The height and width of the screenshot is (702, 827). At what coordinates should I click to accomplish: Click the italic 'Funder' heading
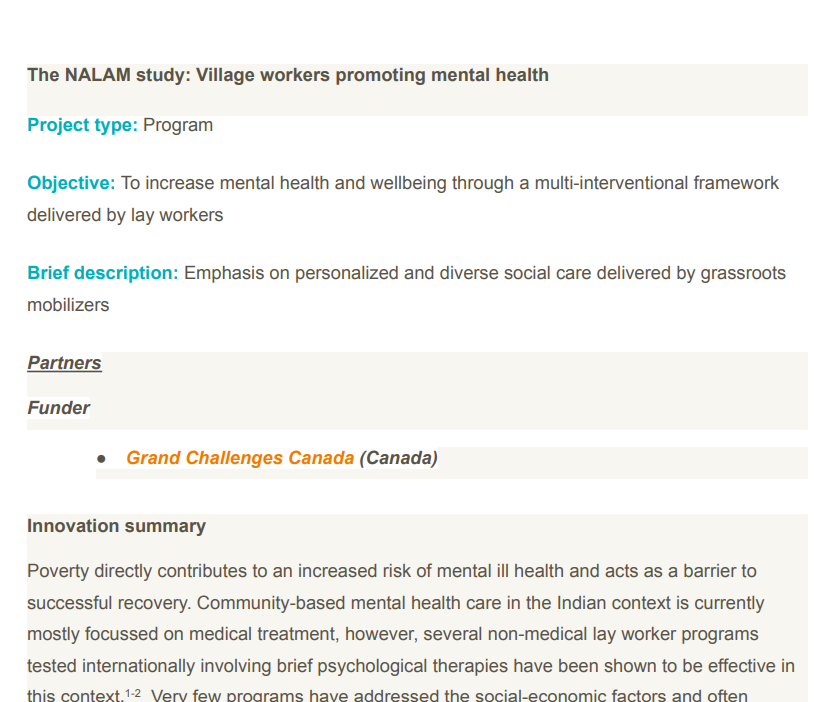(x=58, y=408)
